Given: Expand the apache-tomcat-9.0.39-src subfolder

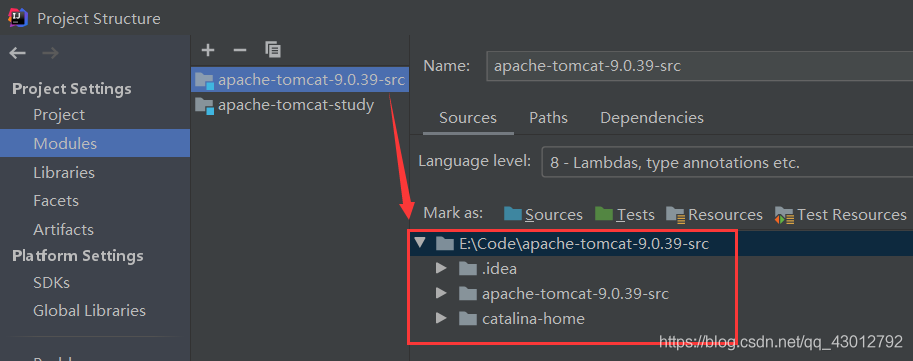Looking at the screenshot, I should click(x=441, y=293).
